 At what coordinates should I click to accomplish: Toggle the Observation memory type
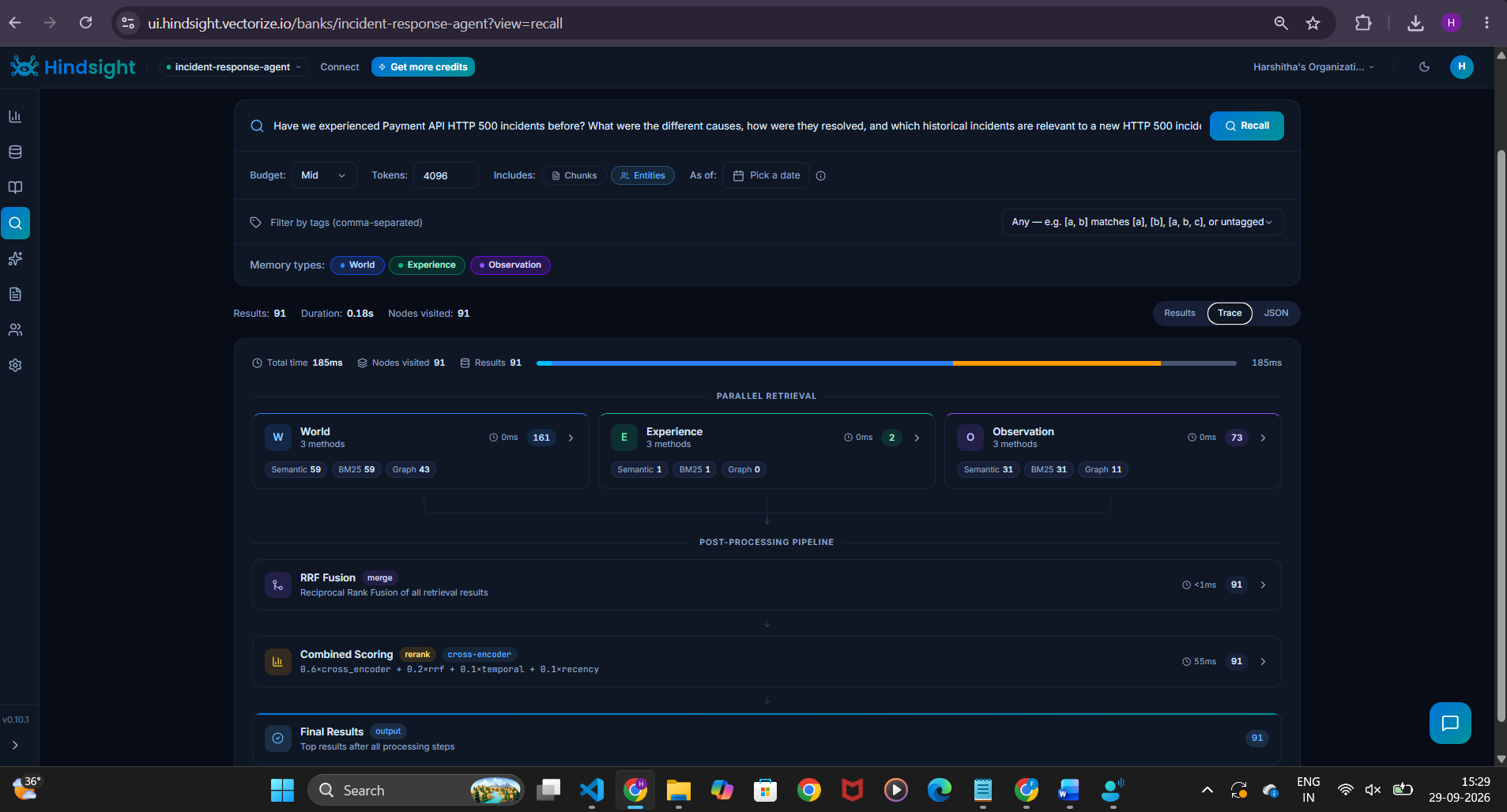pyautogui.click(x=510, y=265)
